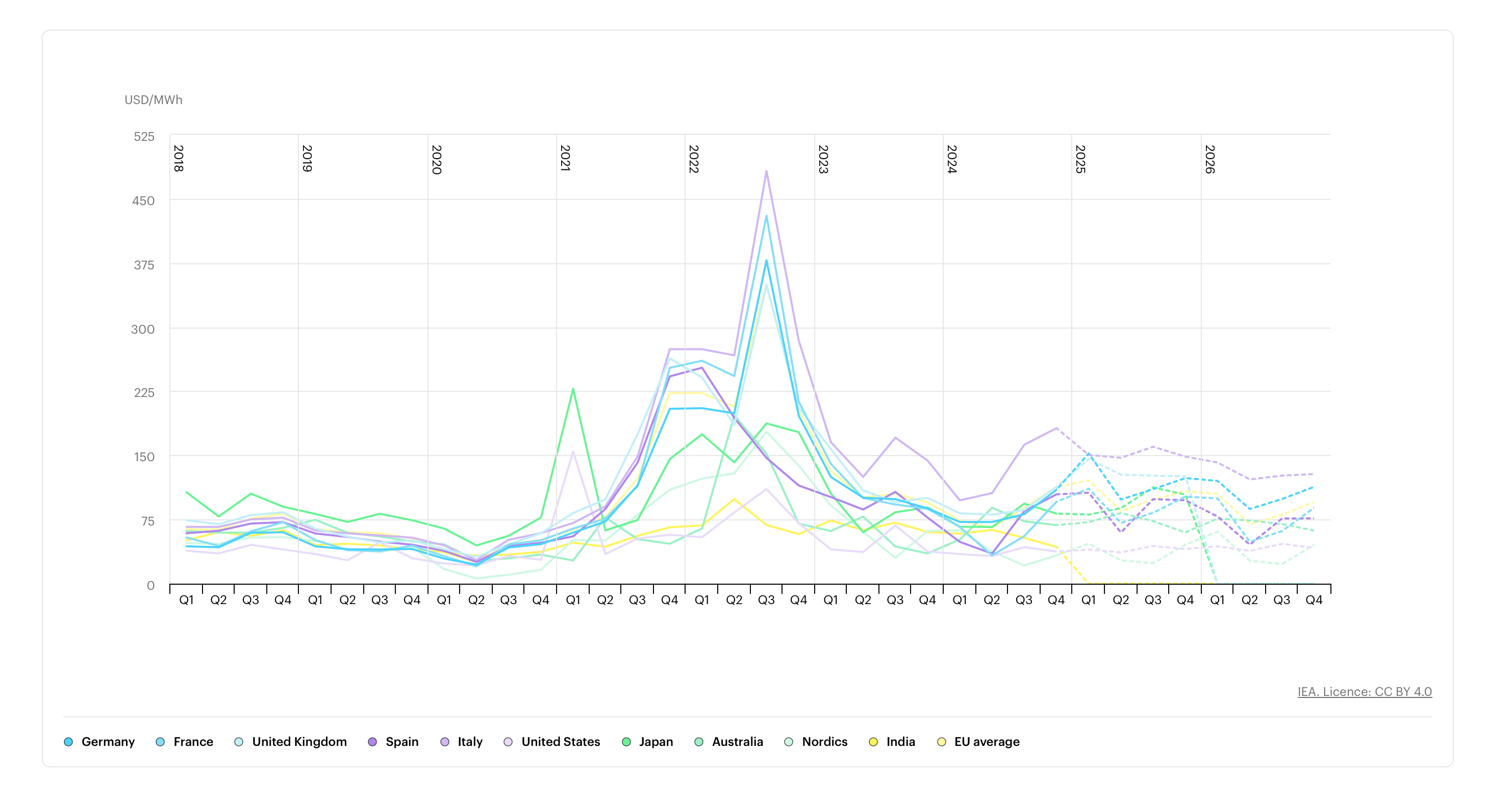
Task: Click the EU average legend marker
Action: 942,742
